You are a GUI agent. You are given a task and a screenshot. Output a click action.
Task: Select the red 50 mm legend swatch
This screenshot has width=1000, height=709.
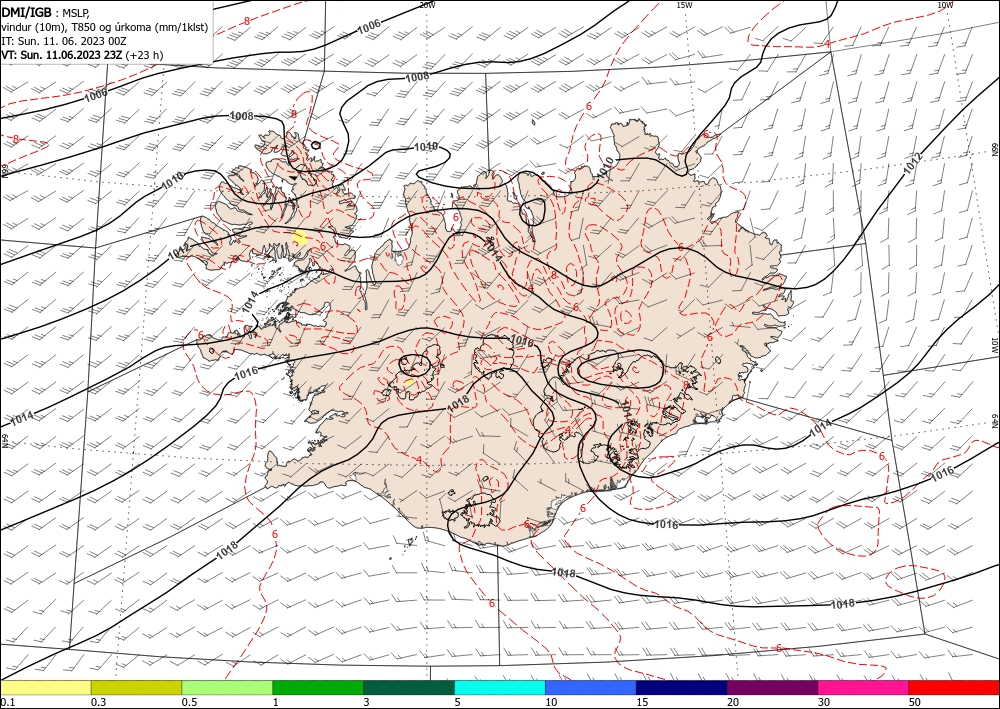953,687
